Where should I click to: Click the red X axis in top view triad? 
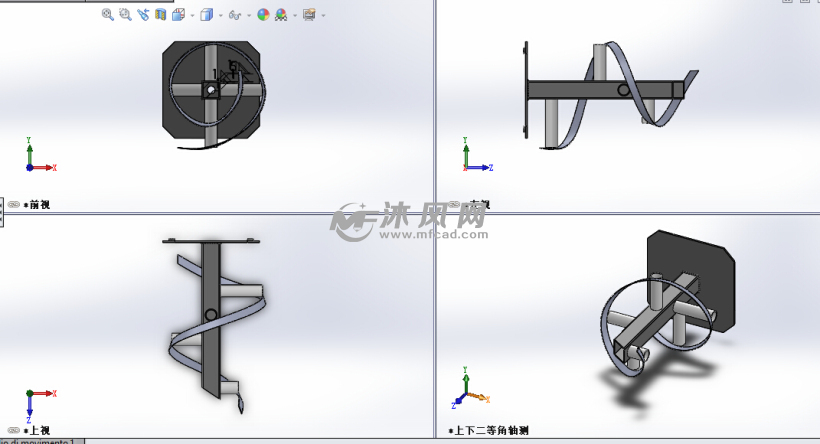(44, 393)
